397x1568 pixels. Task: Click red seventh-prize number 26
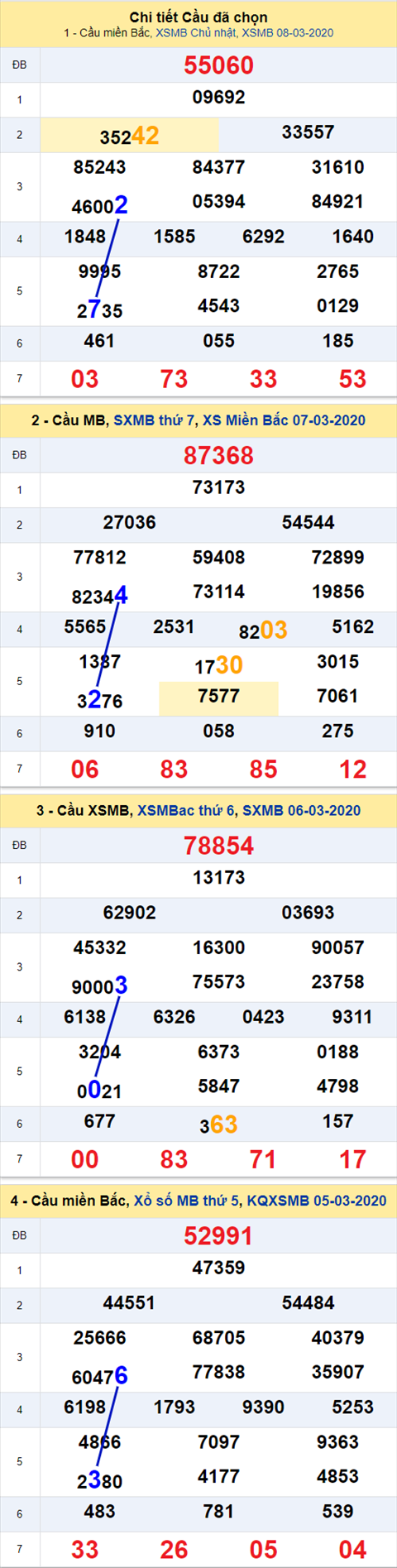click(174, 1549)
